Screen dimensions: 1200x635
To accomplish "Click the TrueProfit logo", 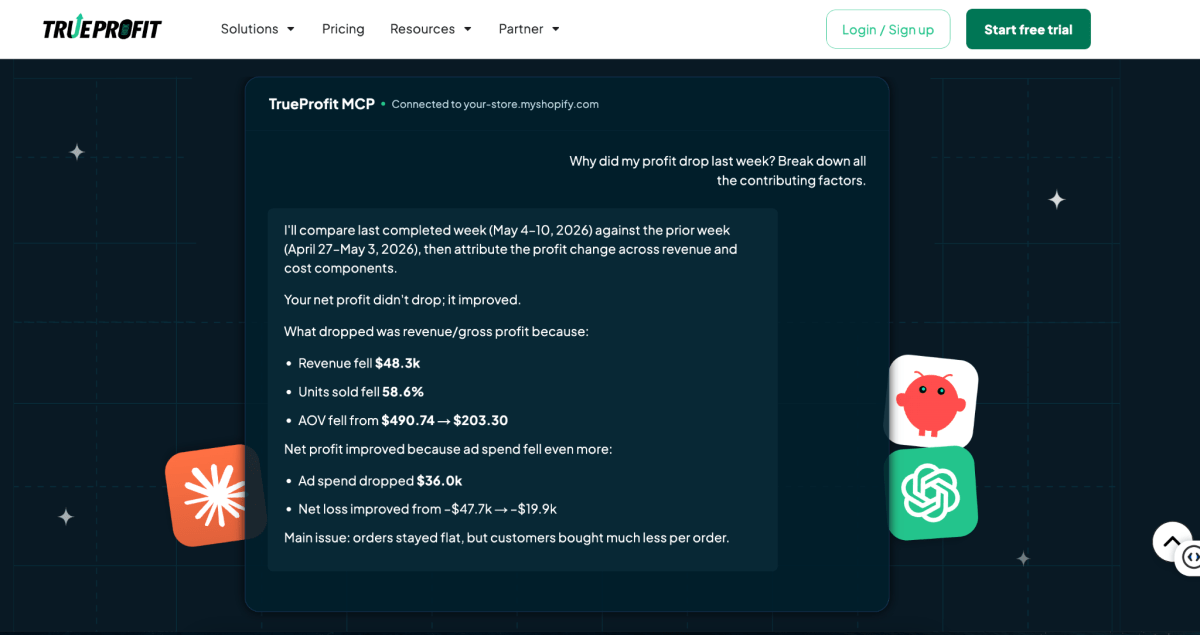I will click(x=102, y=29).
